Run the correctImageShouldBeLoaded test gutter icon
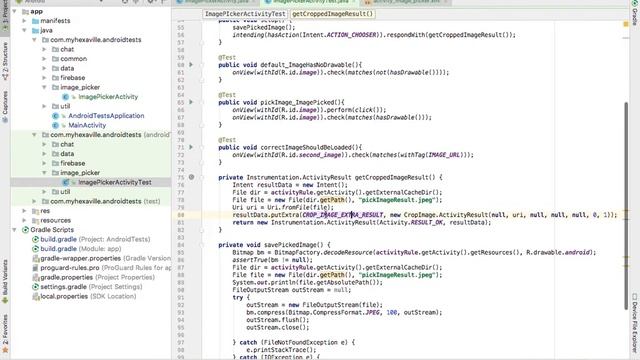 [191, 147]
